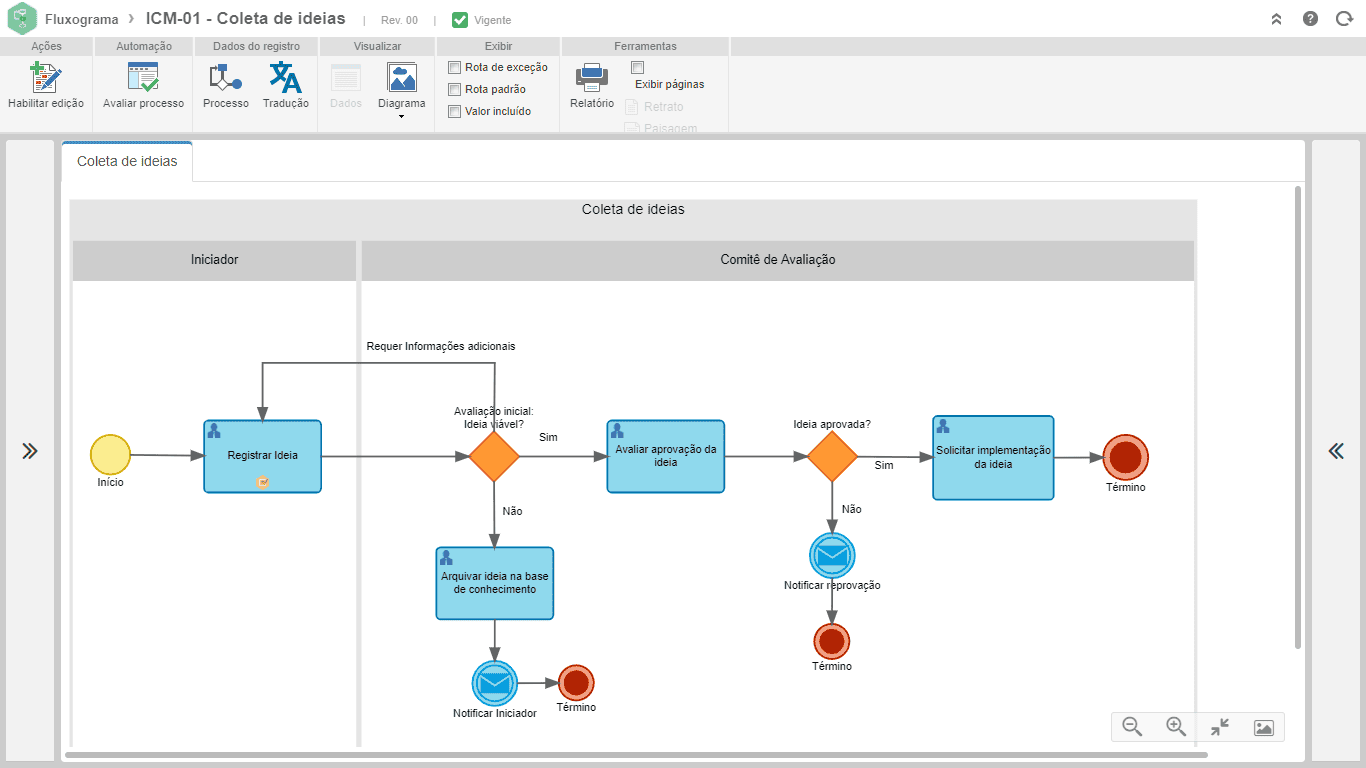Select the Ideia aprovada gateway diamond
Image resolution: width=1366 pixels, height=768 pixels.
click(x=832, y=456)
